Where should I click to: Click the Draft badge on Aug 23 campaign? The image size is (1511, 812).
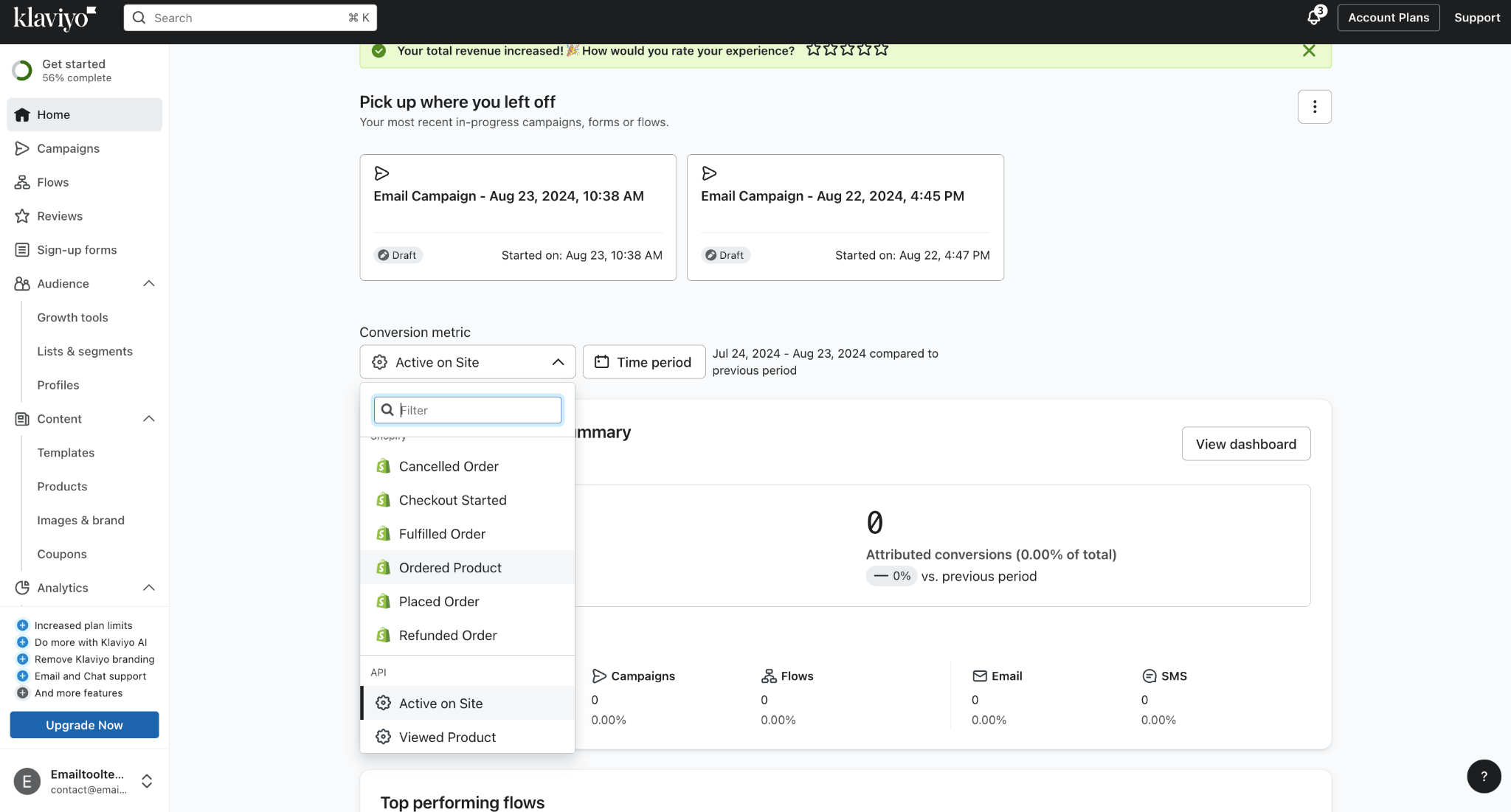(398, 255)
